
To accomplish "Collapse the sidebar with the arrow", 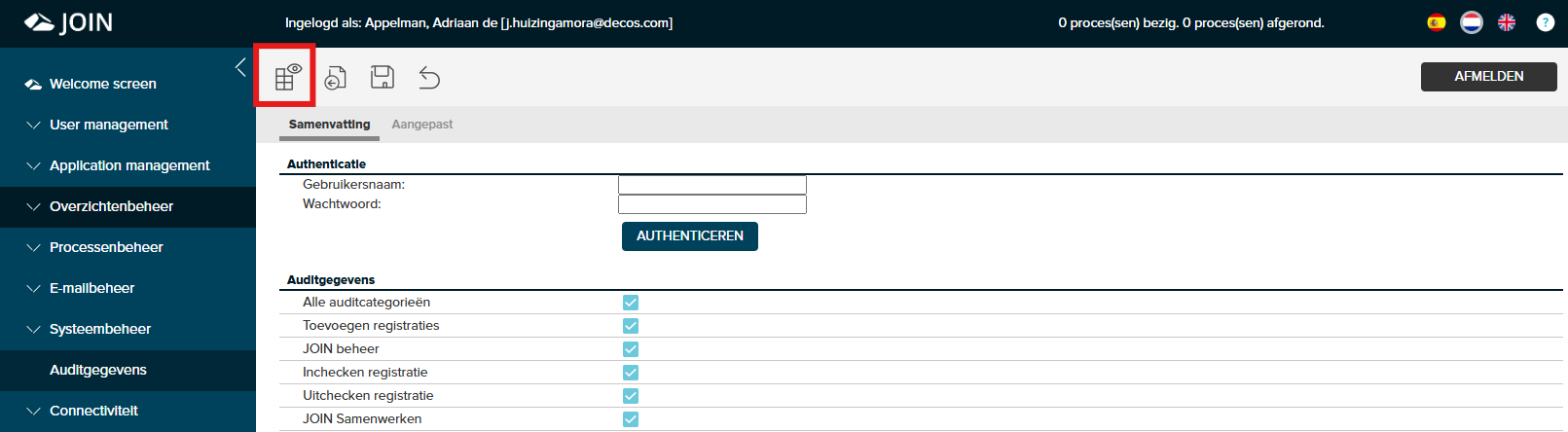I will (x=240, y=67).
